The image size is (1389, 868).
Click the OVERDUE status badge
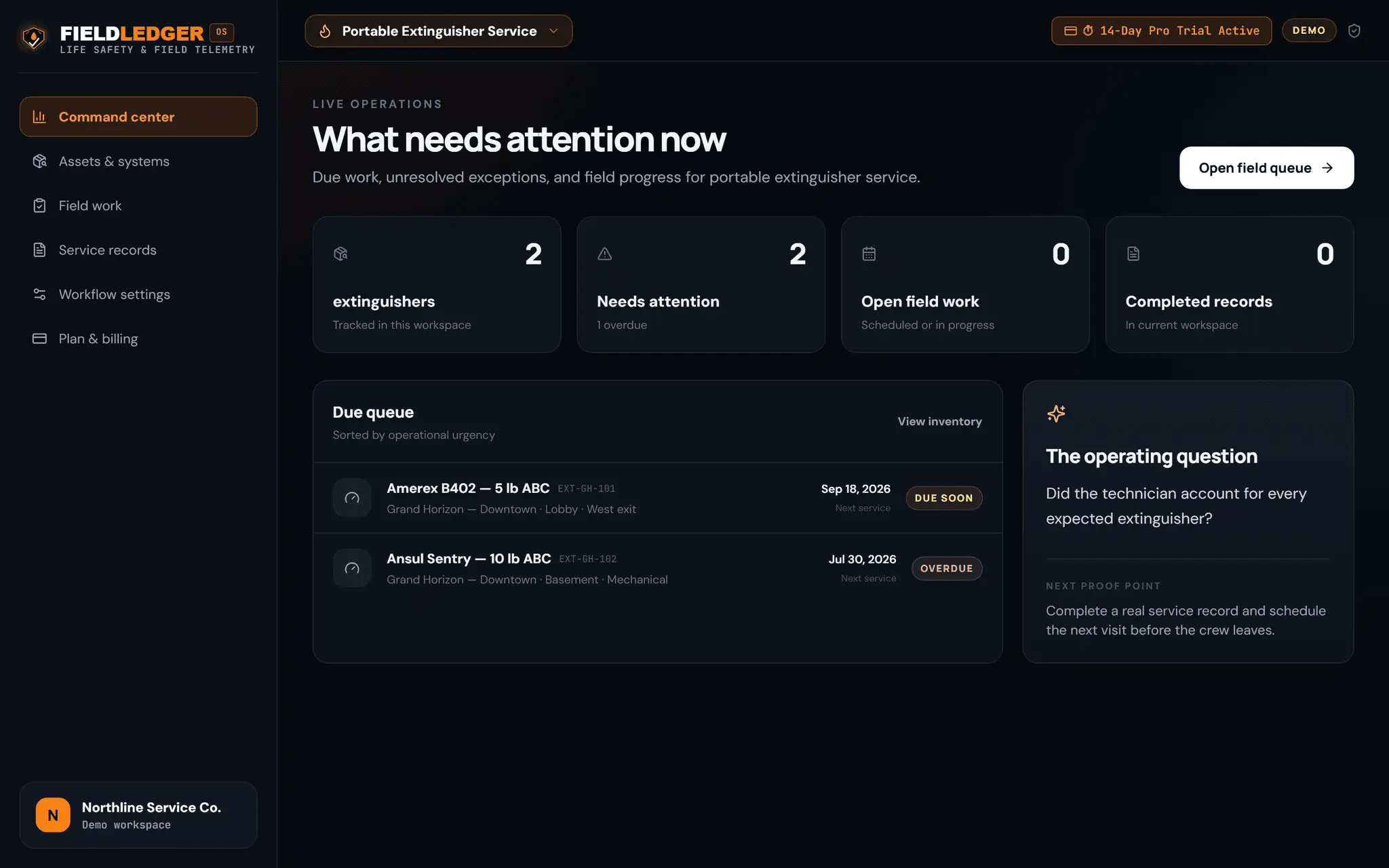946,568
